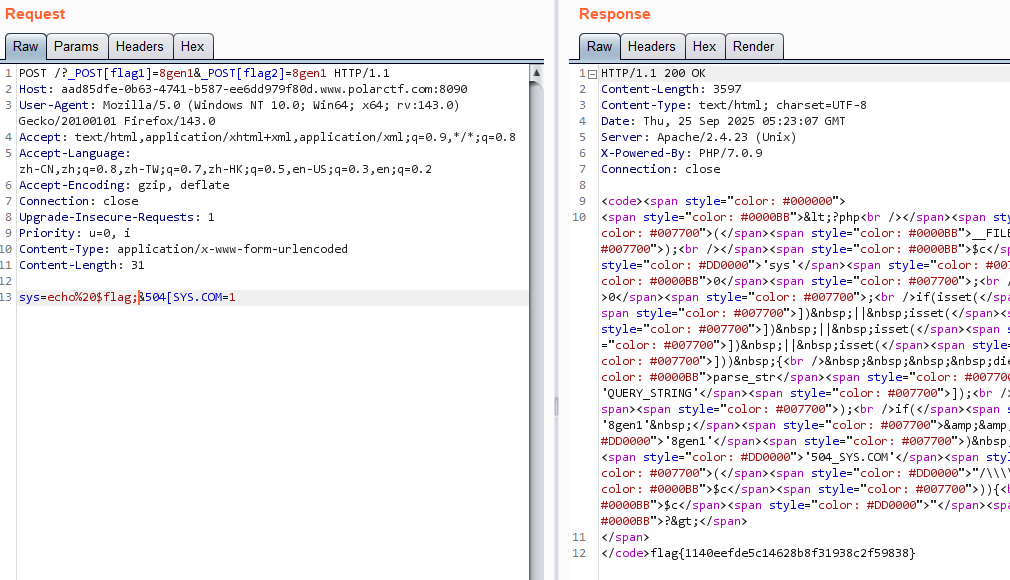This screenshot has width=1010, height=580.
Task: Click the Content-Type request header line
Action: (x=183, y=249)
